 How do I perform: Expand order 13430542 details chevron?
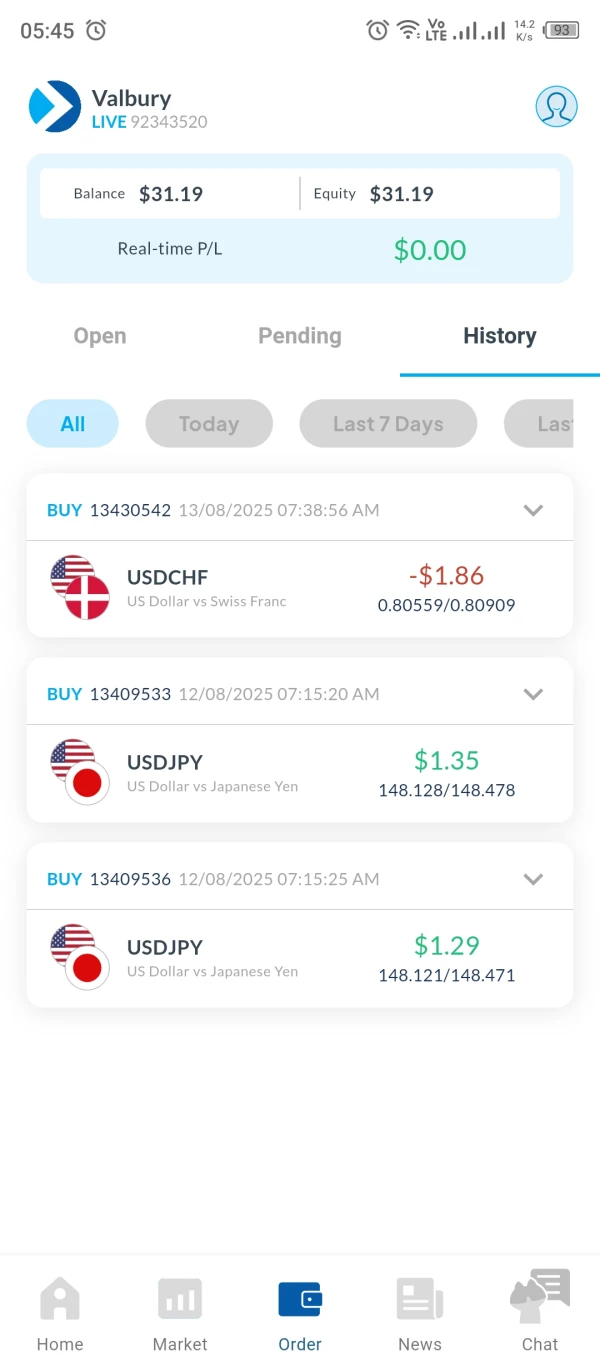click(534, 510)
